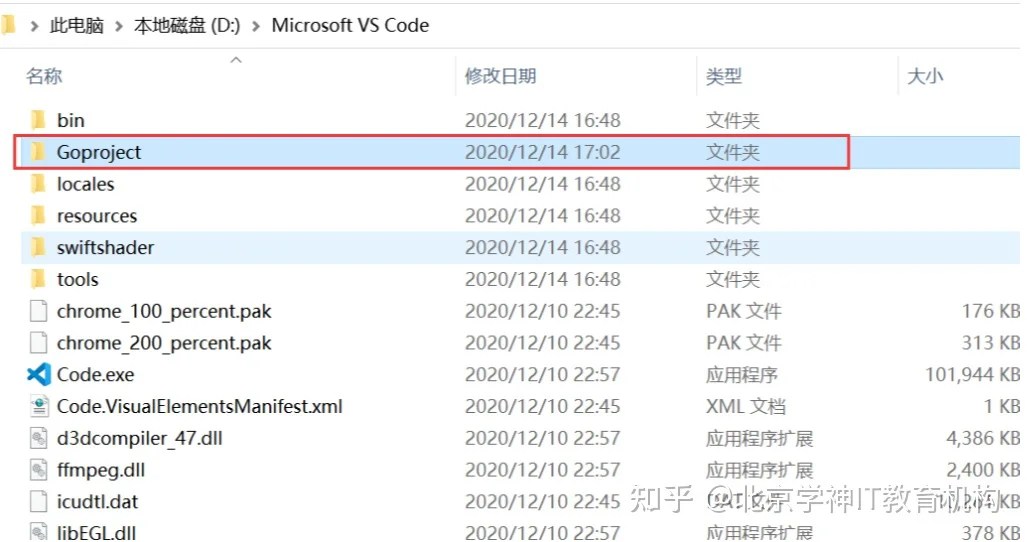
Task: Click the locales folder icon
Action: click(39, 184)
